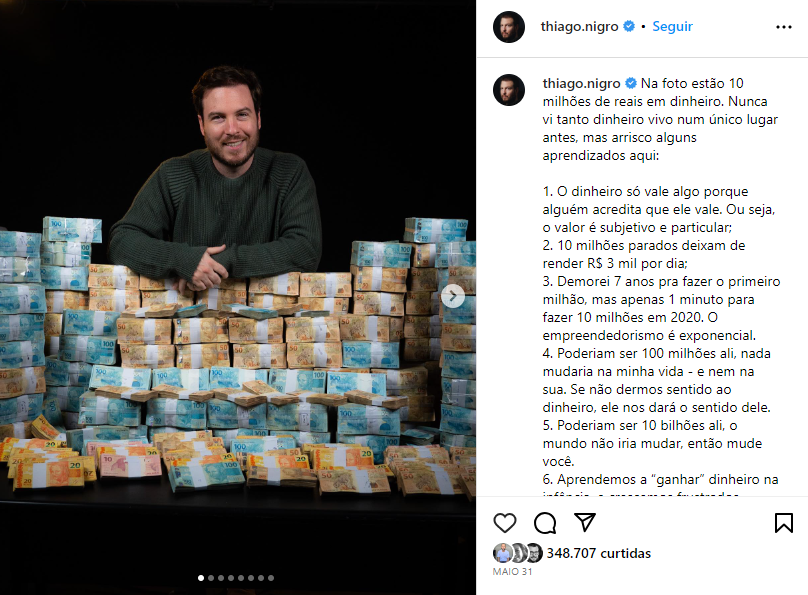
Task: Click the main money photo
Action: (238, 297)
